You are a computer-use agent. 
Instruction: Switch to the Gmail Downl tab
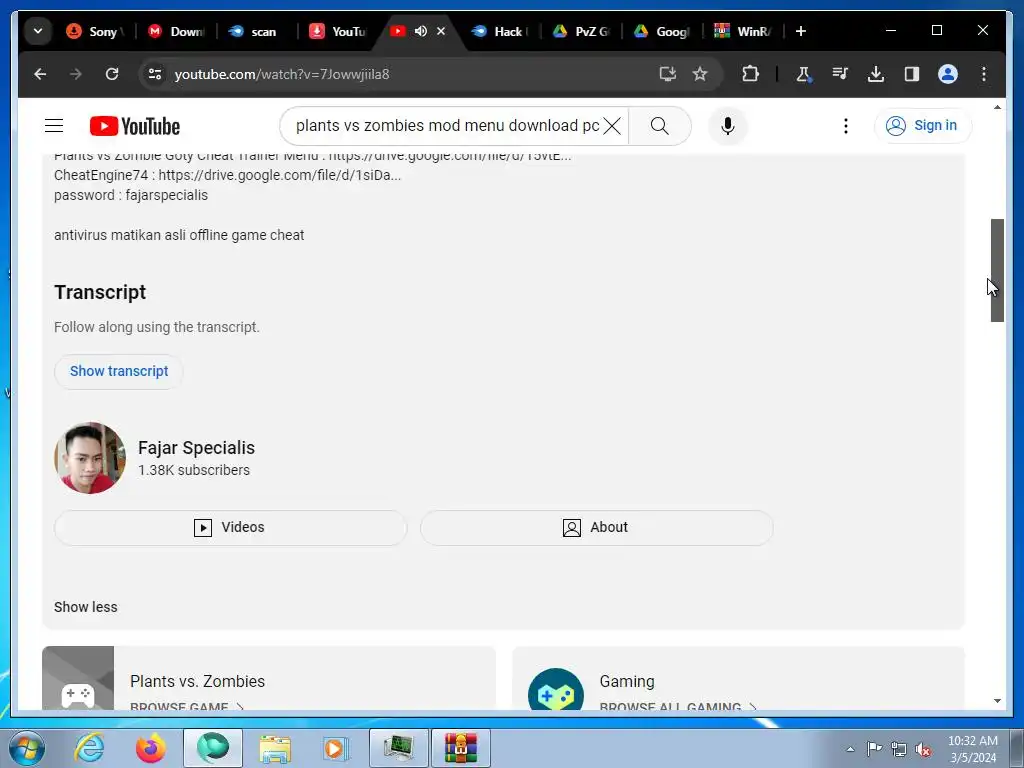tap(176, 31)
